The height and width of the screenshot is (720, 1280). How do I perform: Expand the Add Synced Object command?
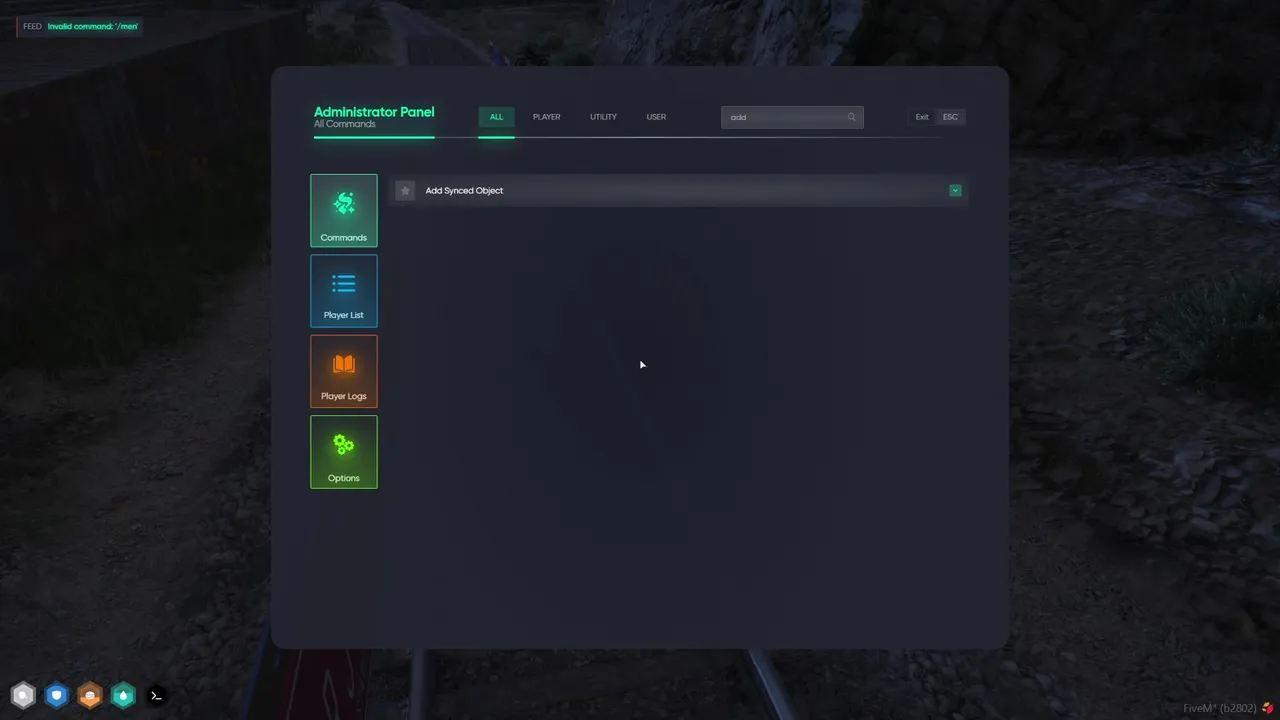click(x=955, y=190)
